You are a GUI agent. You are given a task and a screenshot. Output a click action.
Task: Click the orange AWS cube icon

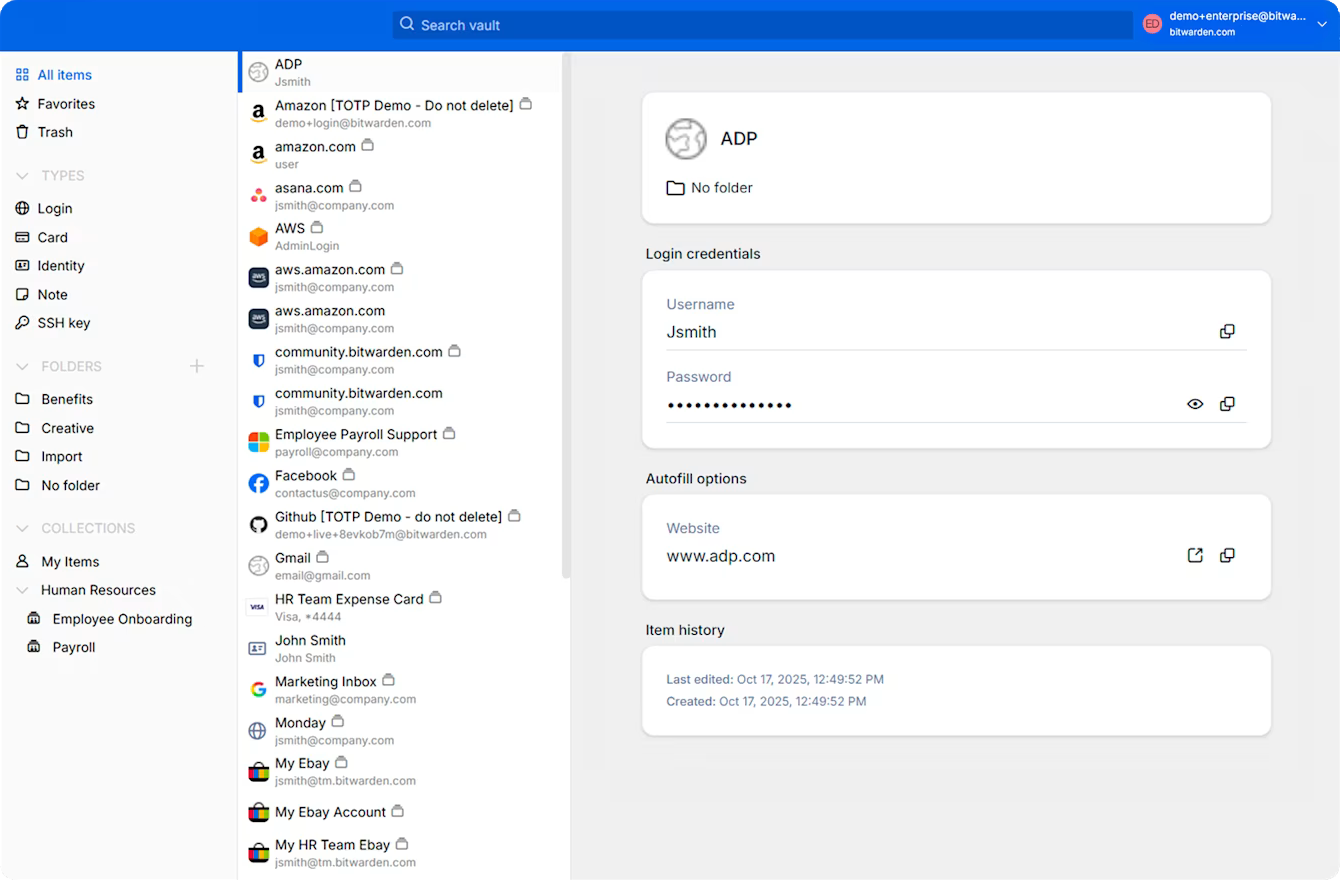(258, 236)
